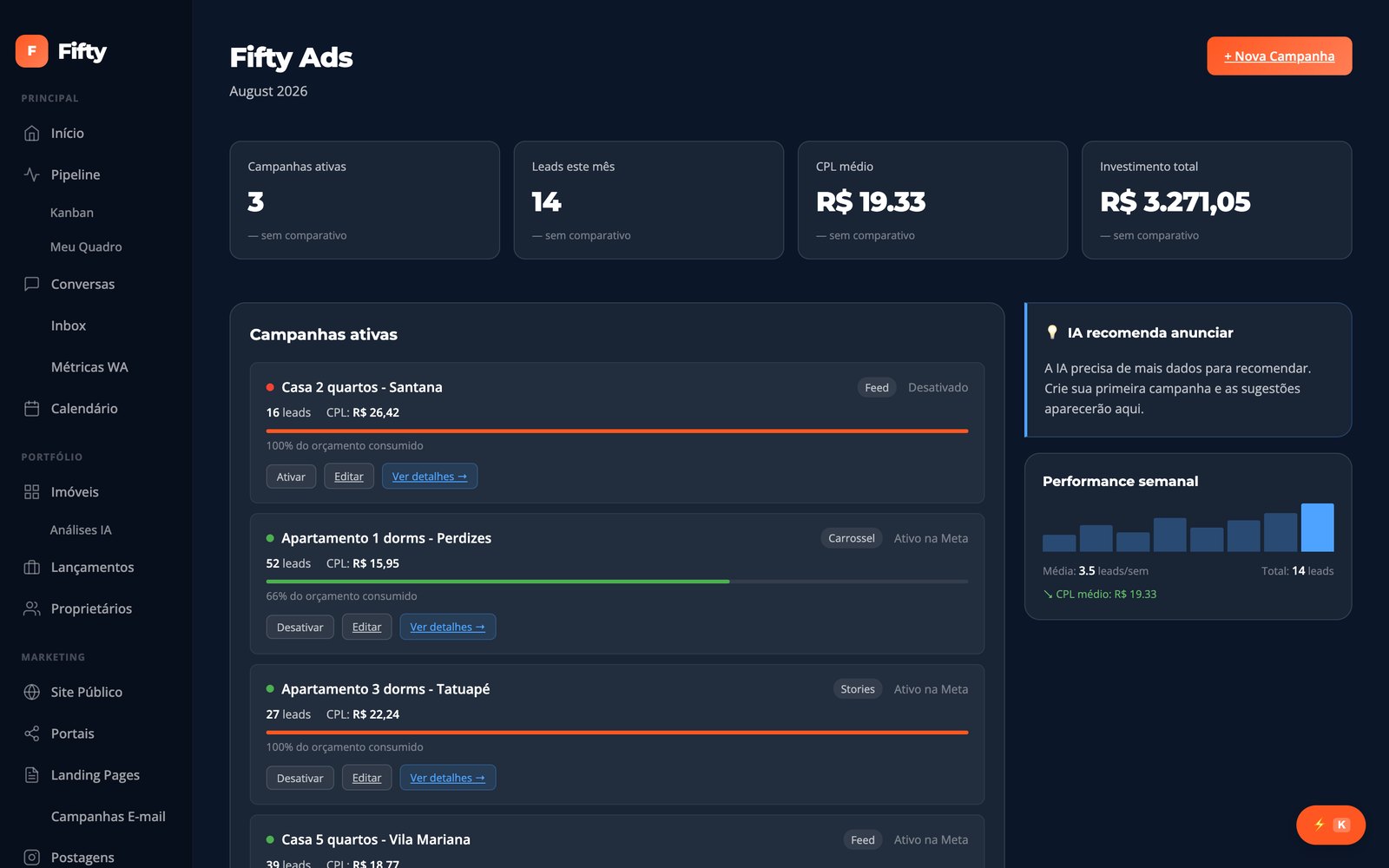The height and width of the screenshot is (868, 1389).
Task: Click the Santana budget progress bar
Action: pyautogui.click(x=617, y=431)
